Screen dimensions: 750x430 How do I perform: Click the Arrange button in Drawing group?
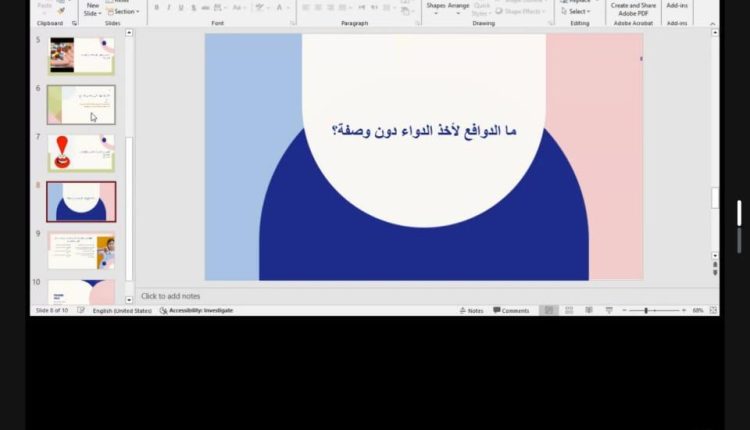[x=458, y=6]
